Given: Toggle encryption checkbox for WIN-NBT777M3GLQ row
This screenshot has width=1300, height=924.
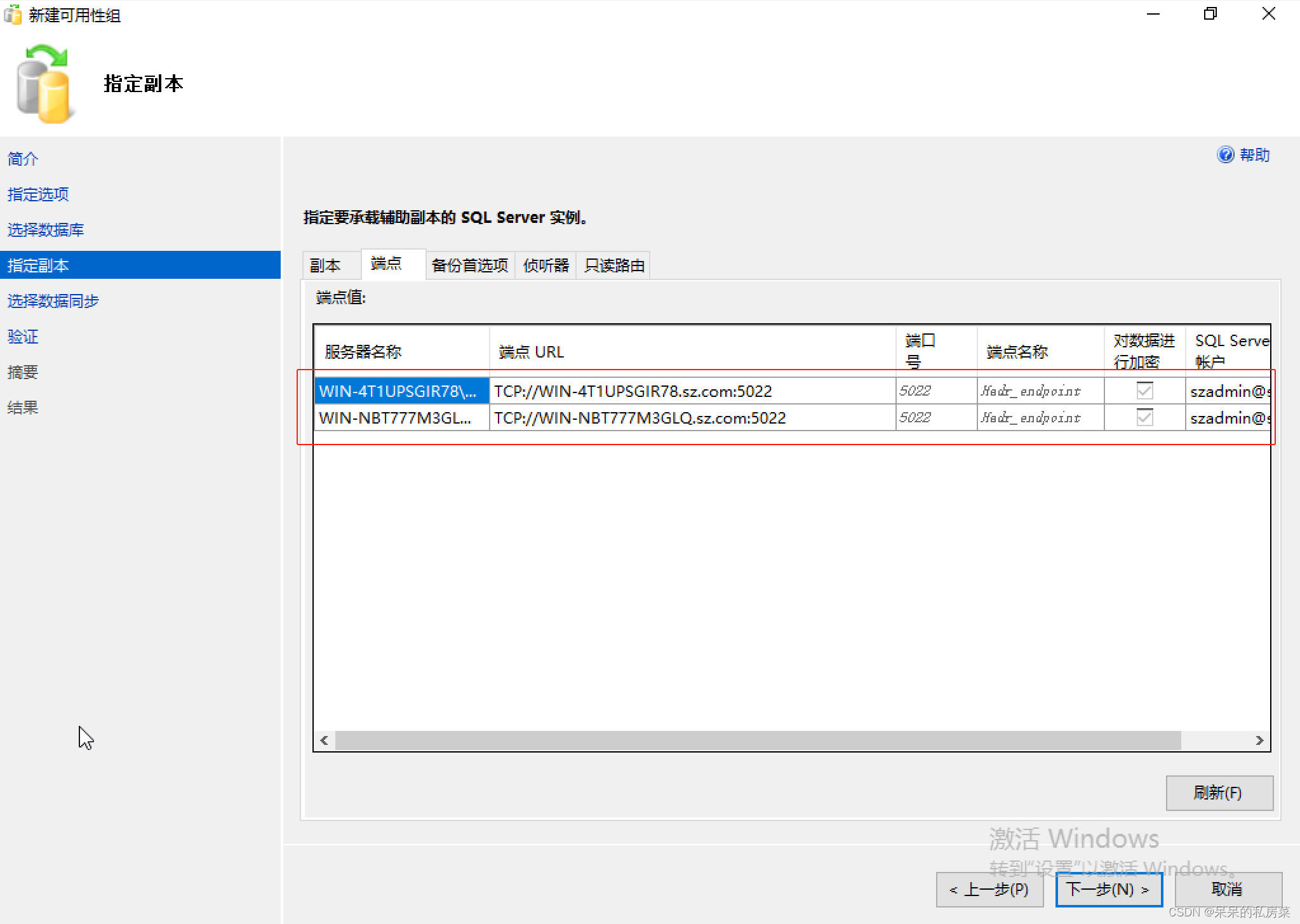Looking at the screenshot, I should pyautogui.click(x=1144, y=417).
